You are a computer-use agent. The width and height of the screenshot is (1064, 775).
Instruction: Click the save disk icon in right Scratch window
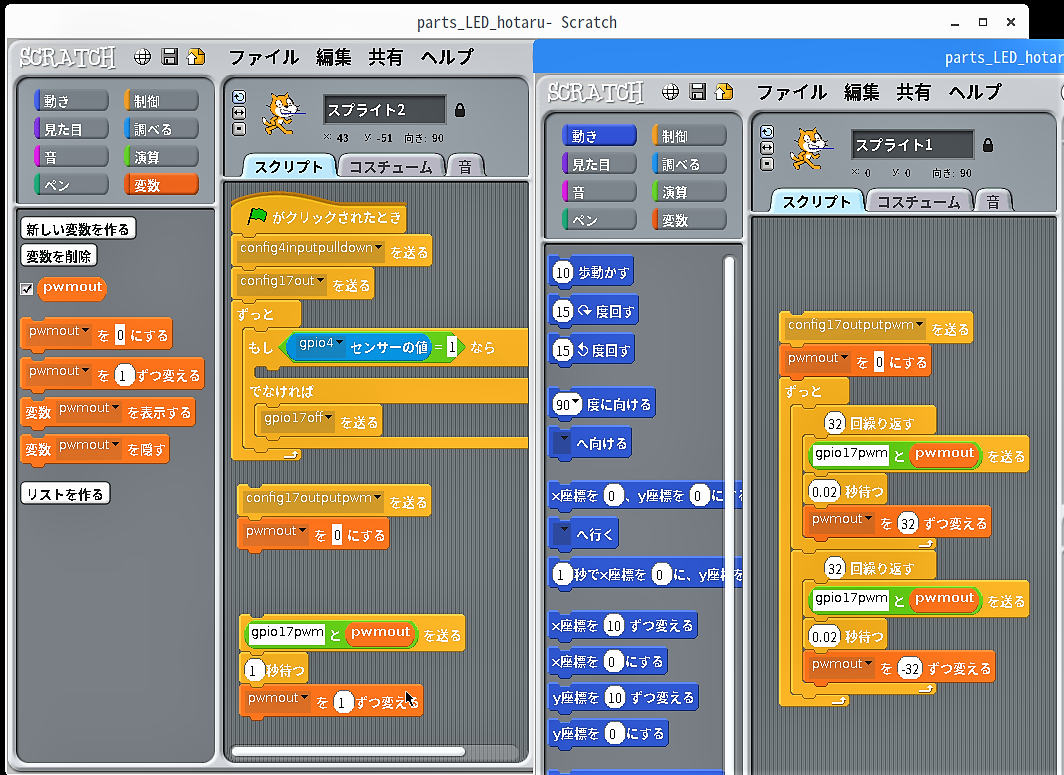698,92
